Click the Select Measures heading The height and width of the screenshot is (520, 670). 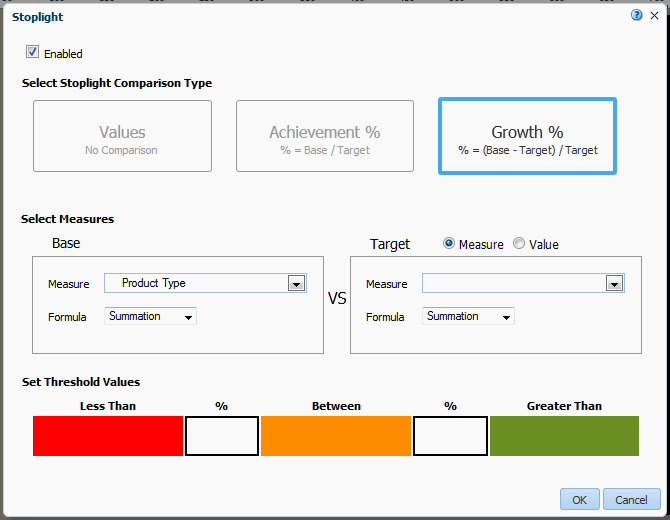(68, 219)
